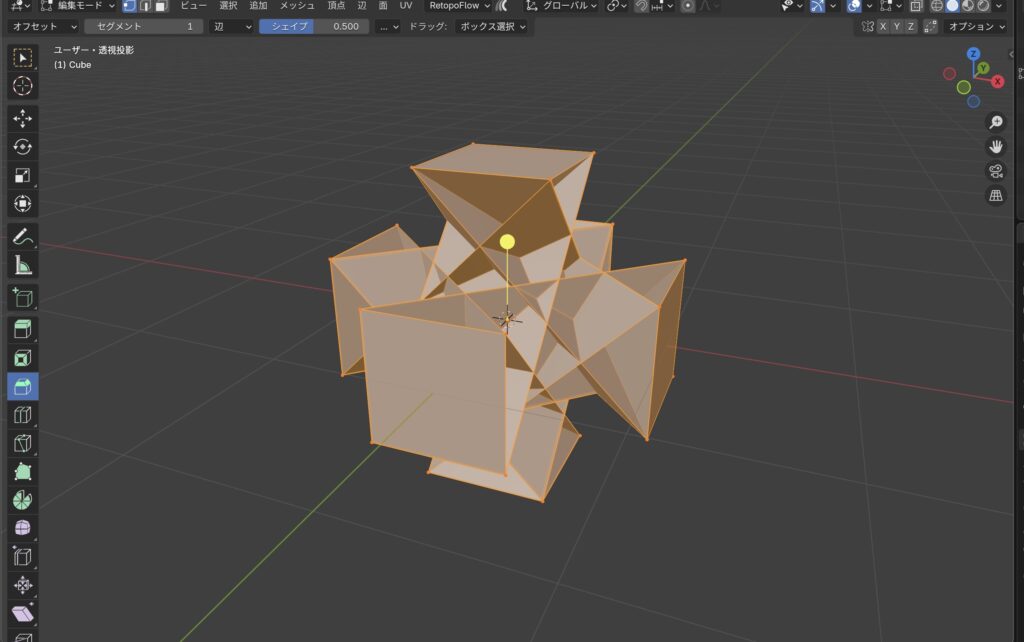Image resolution: width=1024 pixels, height=642 pixels.
Task: Select the Shrink/Fatten tool
Action: [x=23, y=585]
